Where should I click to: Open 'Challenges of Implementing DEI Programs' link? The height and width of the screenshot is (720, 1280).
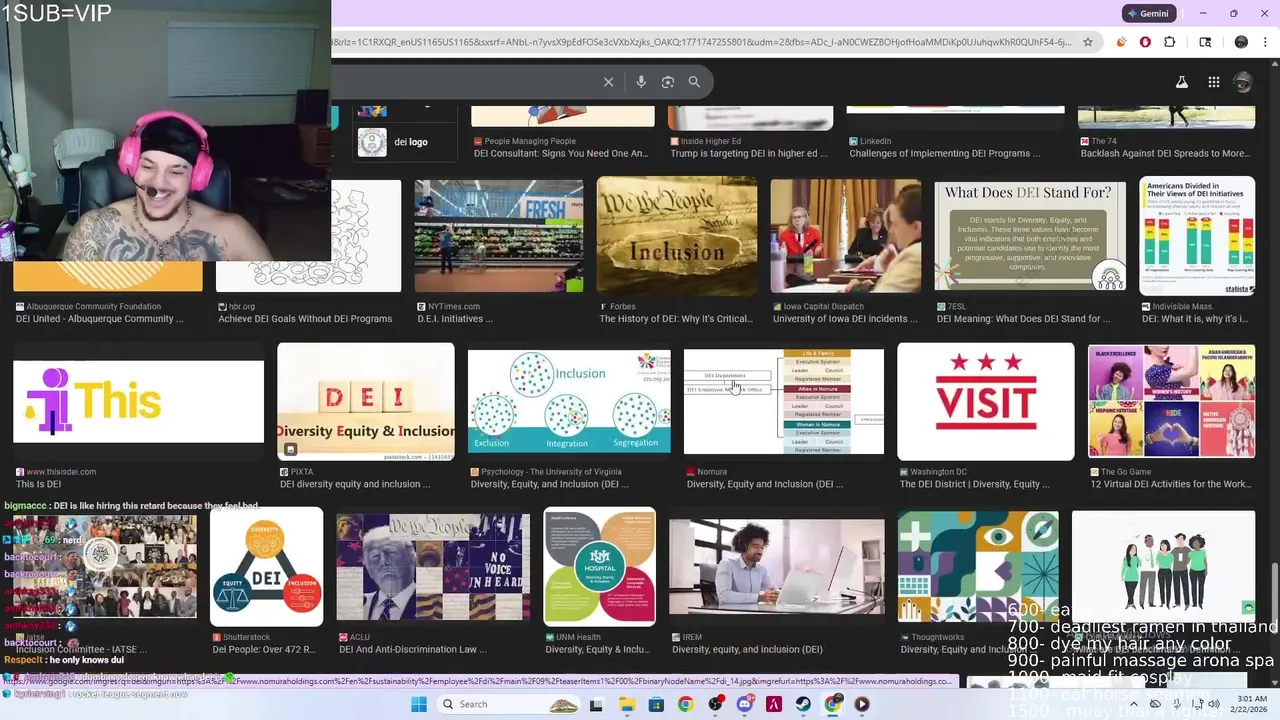click(944, 154)
